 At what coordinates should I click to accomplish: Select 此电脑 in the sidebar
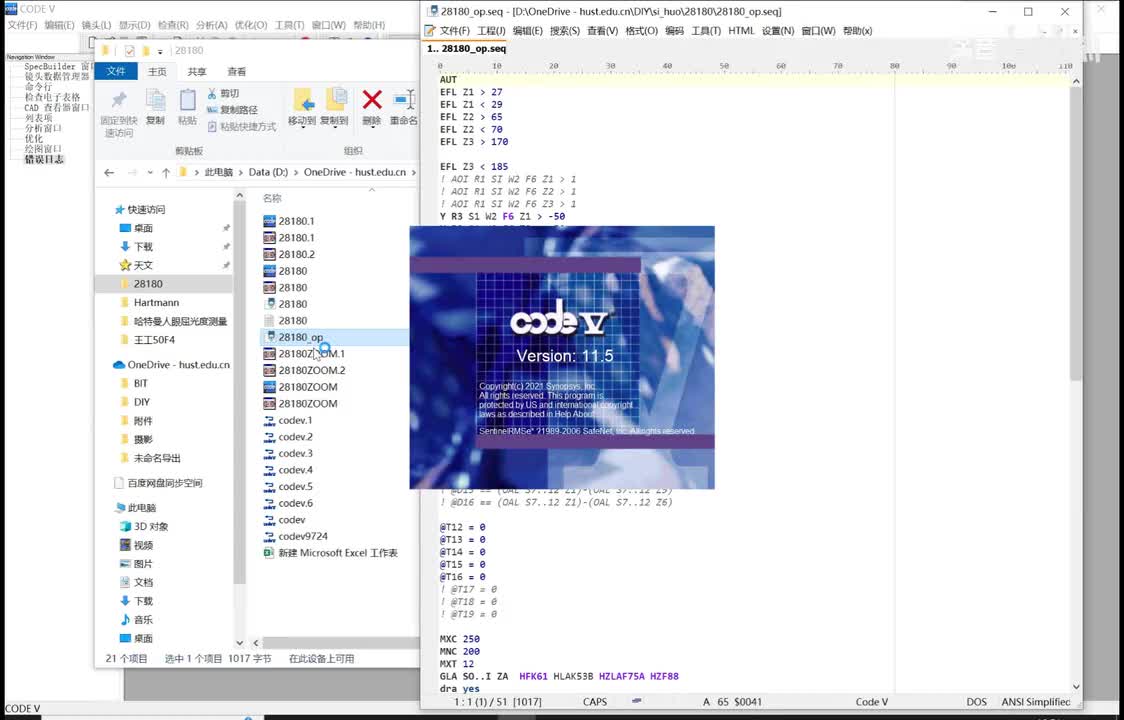coord(135,508)
